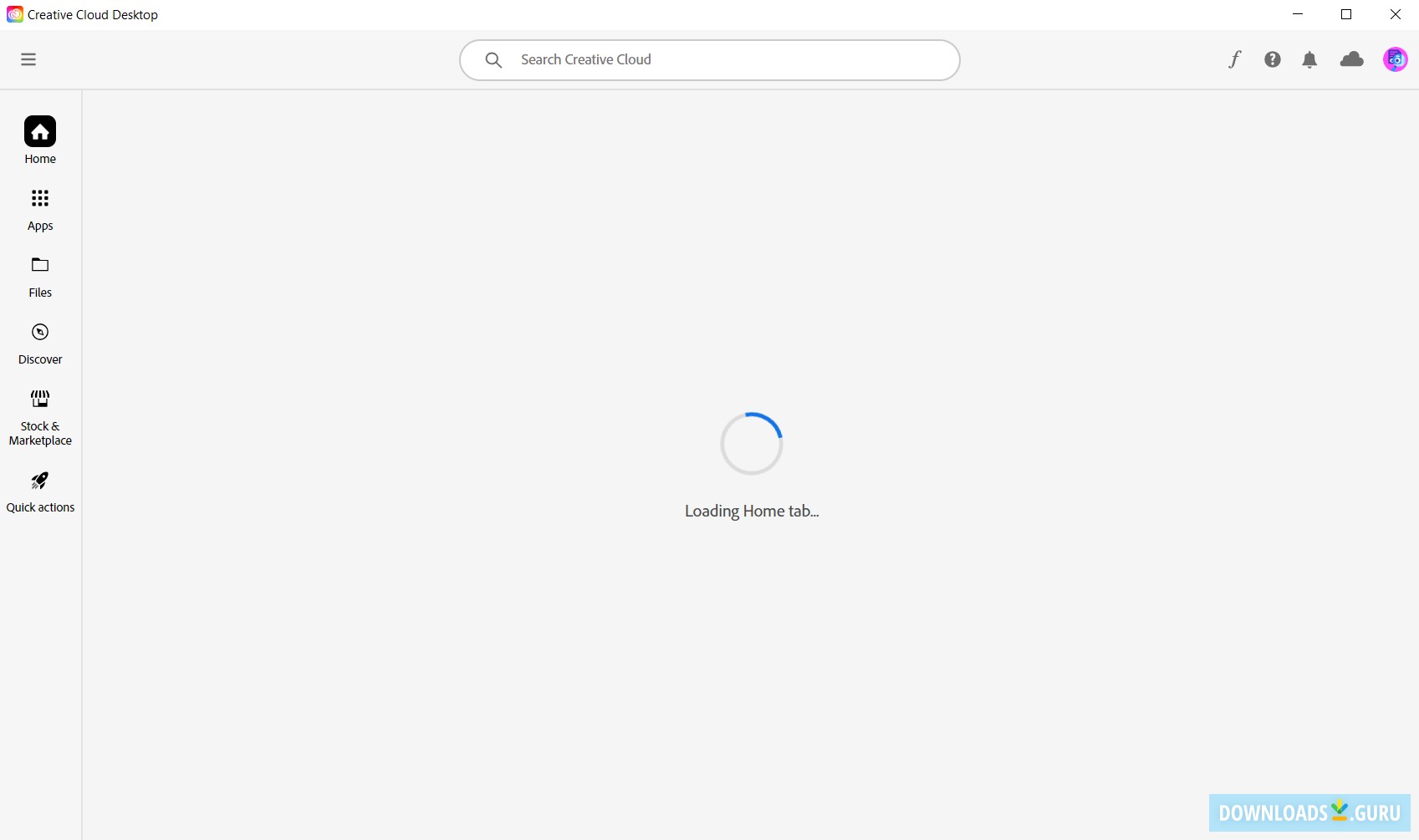1419x840 pixels.
Task: Click the Creative Cloud logo in title bar
Action: tap(13, 14)
